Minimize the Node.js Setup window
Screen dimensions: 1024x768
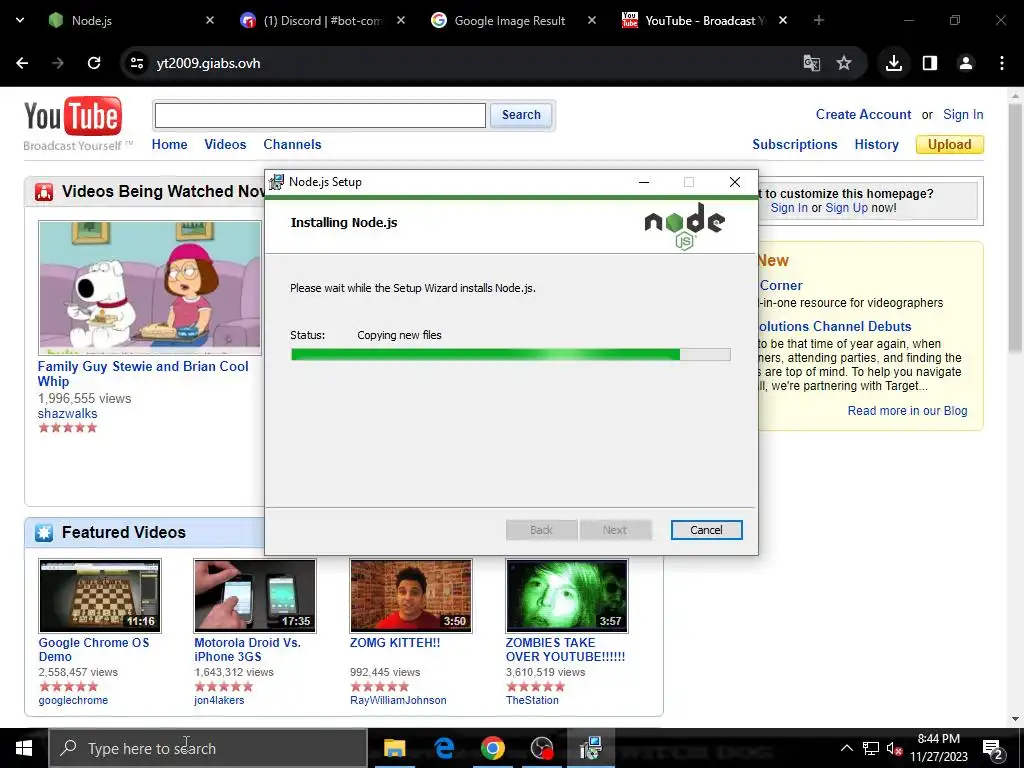[644, 182]
